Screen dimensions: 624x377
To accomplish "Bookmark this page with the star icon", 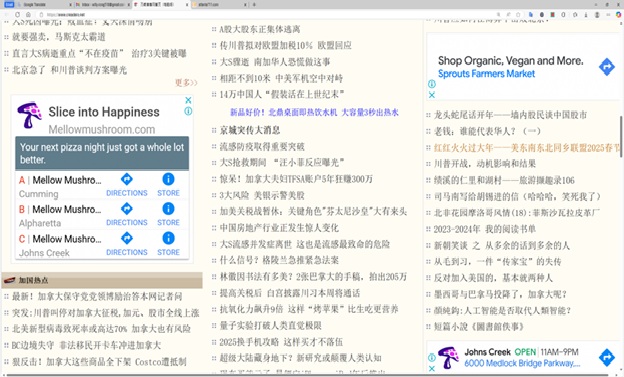I will [518, 14].
